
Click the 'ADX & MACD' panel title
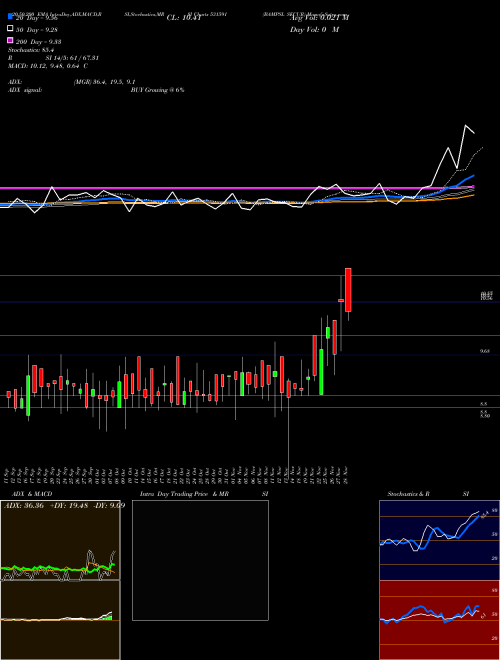pyautogui.click(x=32, y=494)
